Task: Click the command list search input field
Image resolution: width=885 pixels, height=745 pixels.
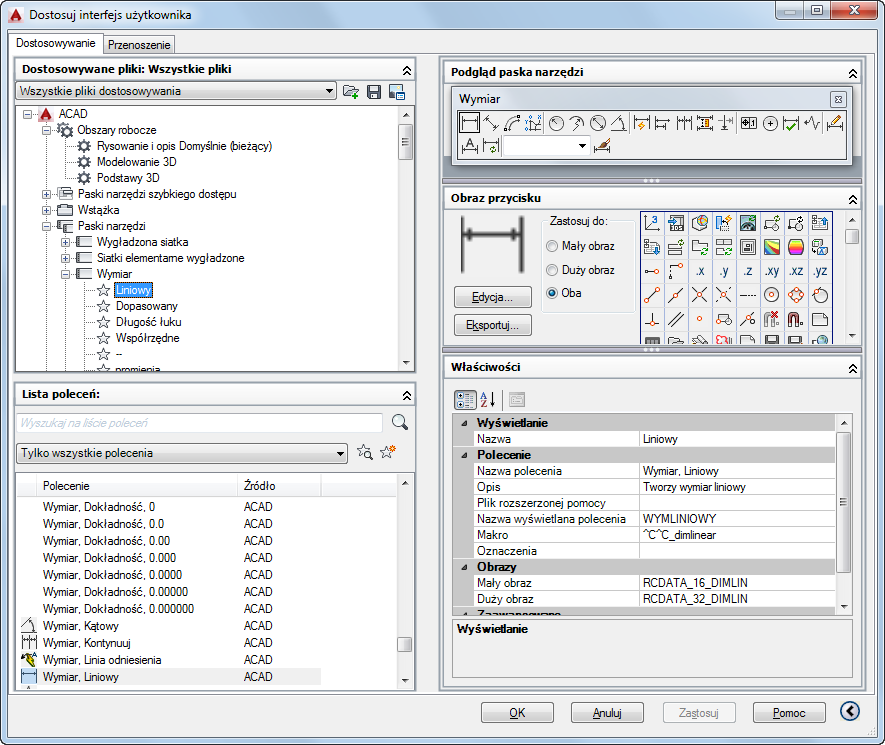Action: coord(199,423)
